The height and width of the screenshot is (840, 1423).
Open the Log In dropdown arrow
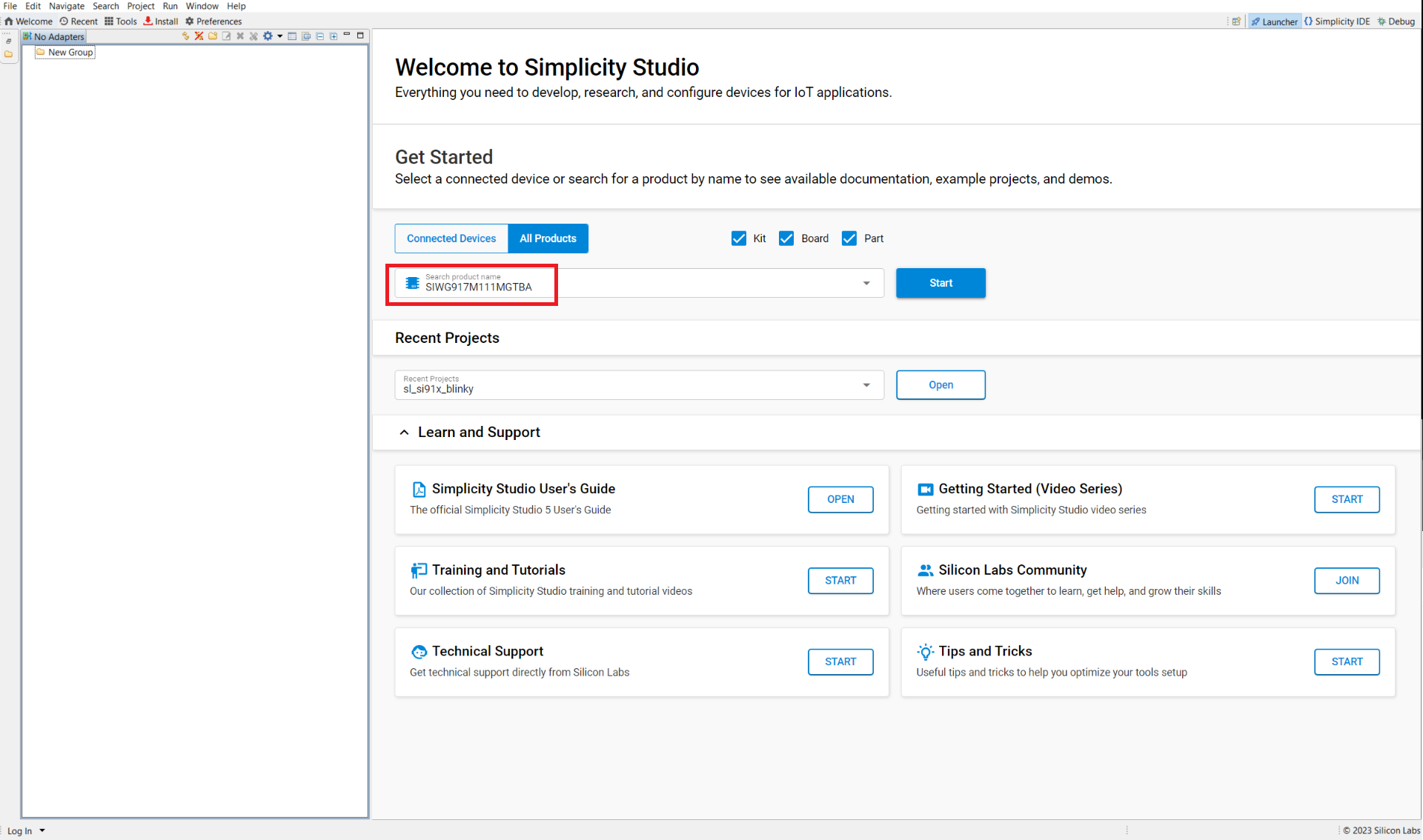42,831
